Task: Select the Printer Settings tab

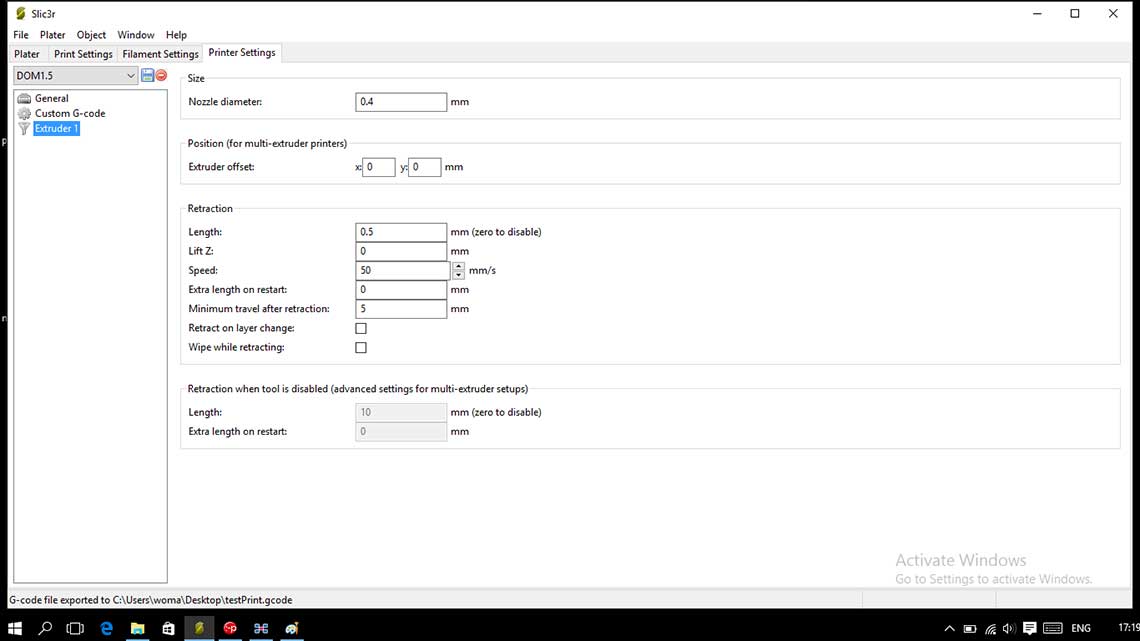Action: click(241, 52)
